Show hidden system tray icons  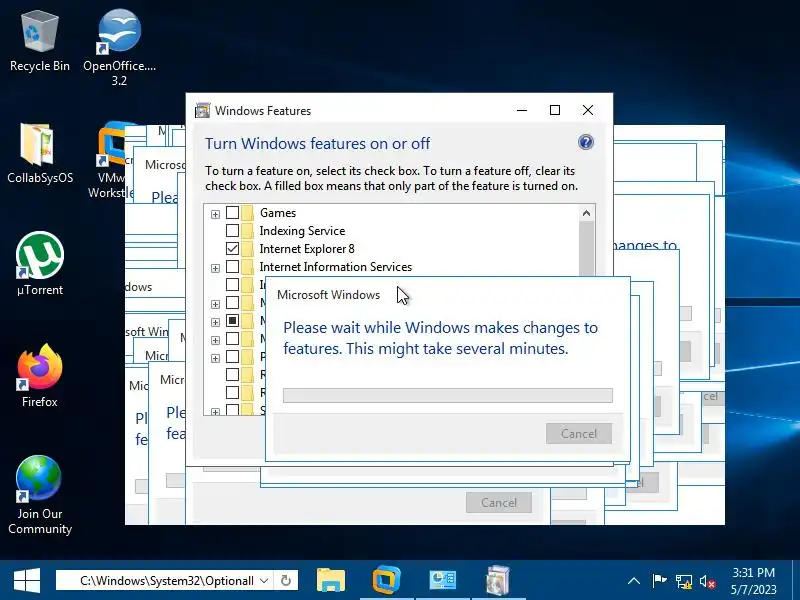coord(634,581)
